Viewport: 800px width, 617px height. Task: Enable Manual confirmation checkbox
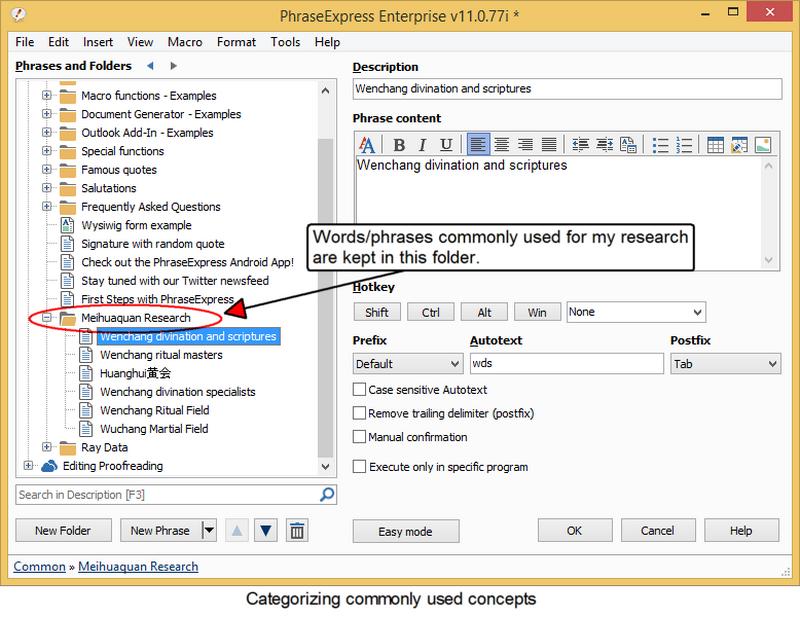click(x=359, y=437)
